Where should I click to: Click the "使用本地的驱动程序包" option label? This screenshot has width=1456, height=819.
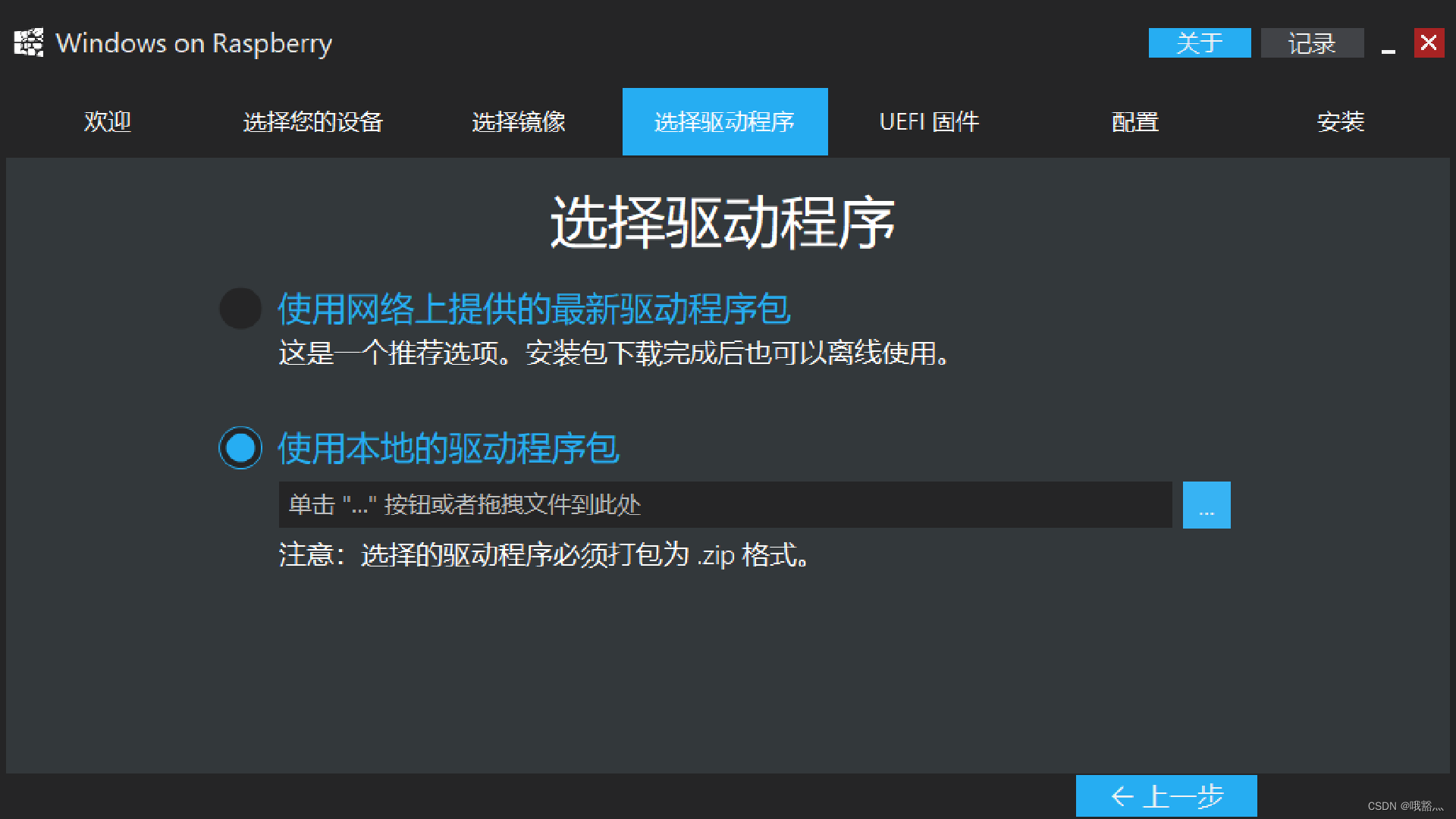448,447
